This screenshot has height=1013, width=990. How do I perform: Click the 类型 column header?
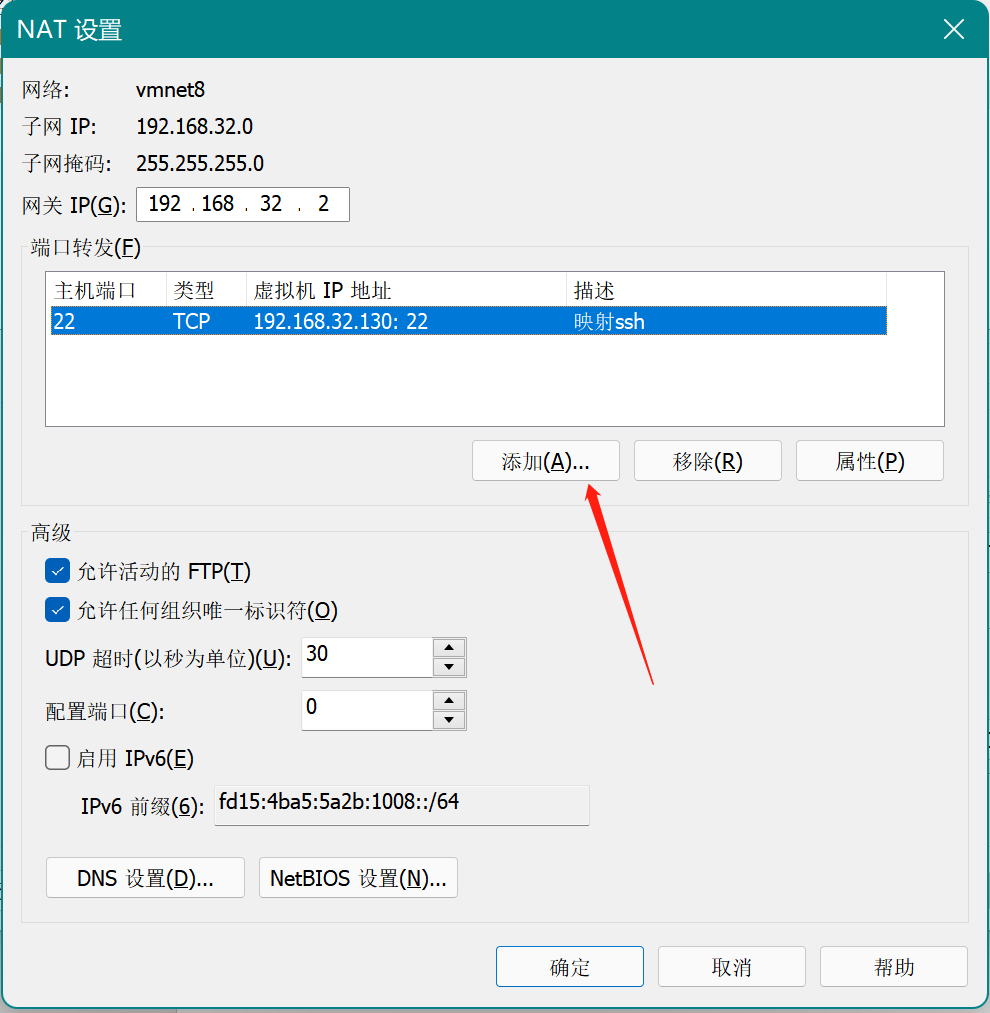(206, 290)
